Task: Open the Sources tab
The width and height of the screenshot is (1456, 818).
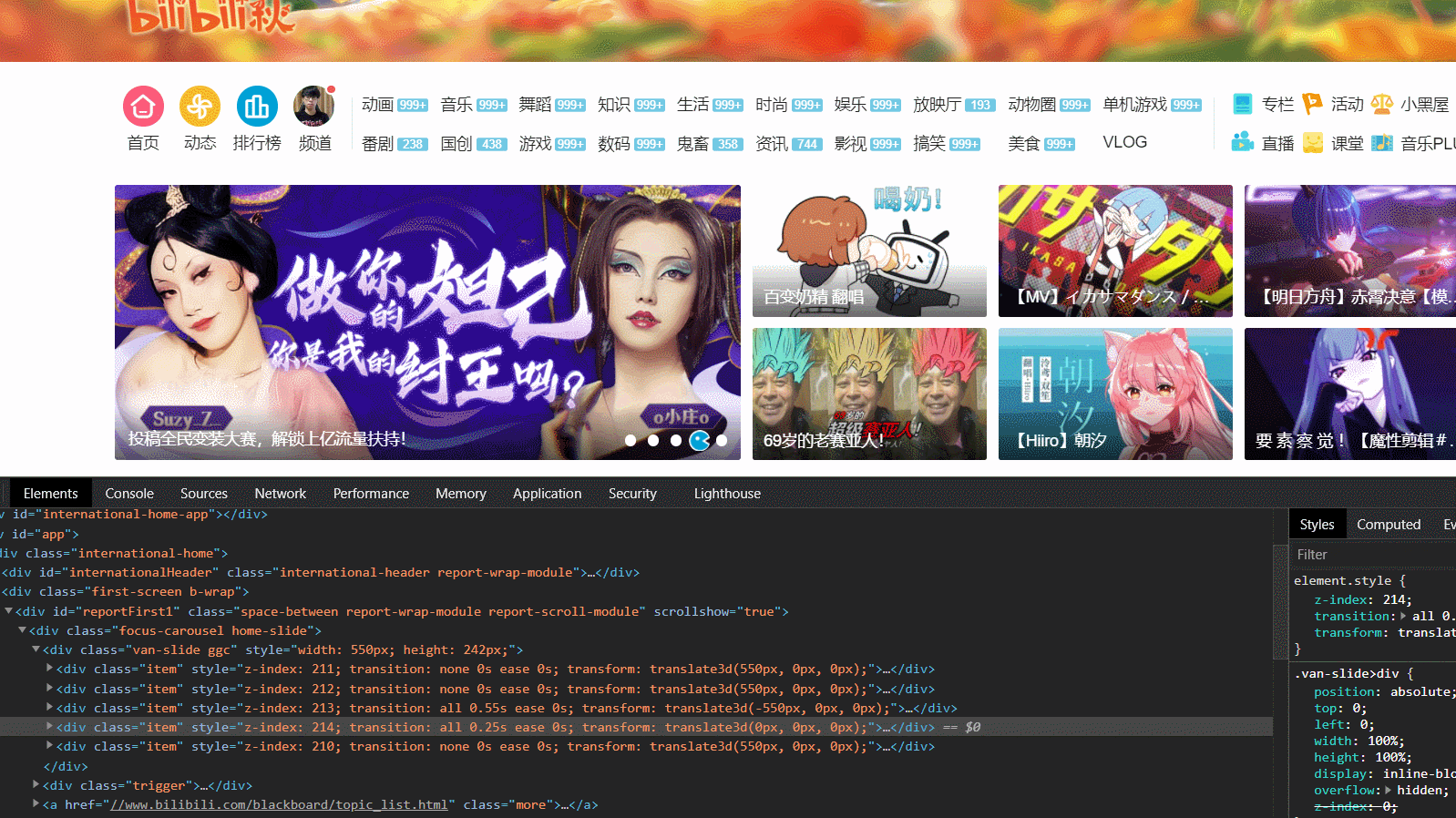Action: [204, 494]
